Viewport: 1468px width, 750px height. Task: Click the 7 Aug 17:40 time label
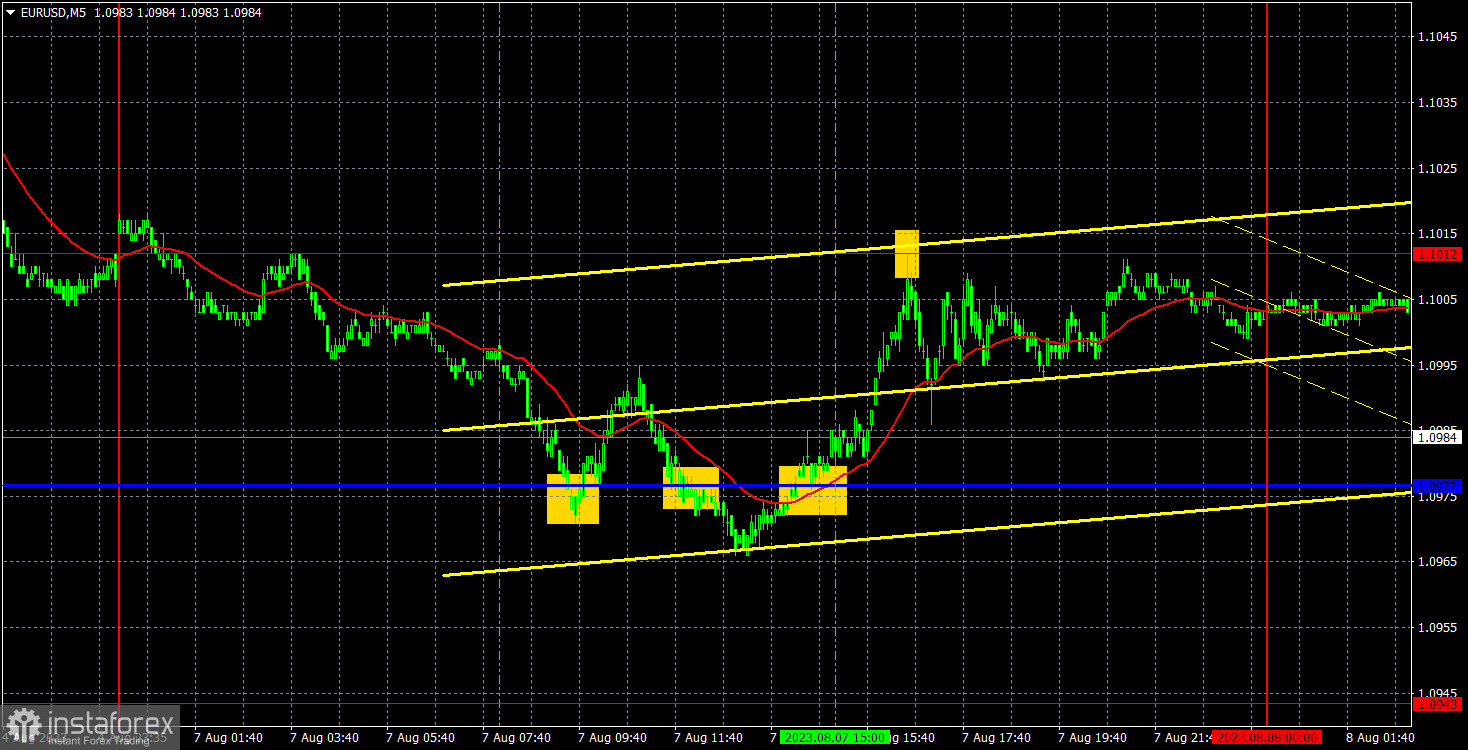[997, 738]
